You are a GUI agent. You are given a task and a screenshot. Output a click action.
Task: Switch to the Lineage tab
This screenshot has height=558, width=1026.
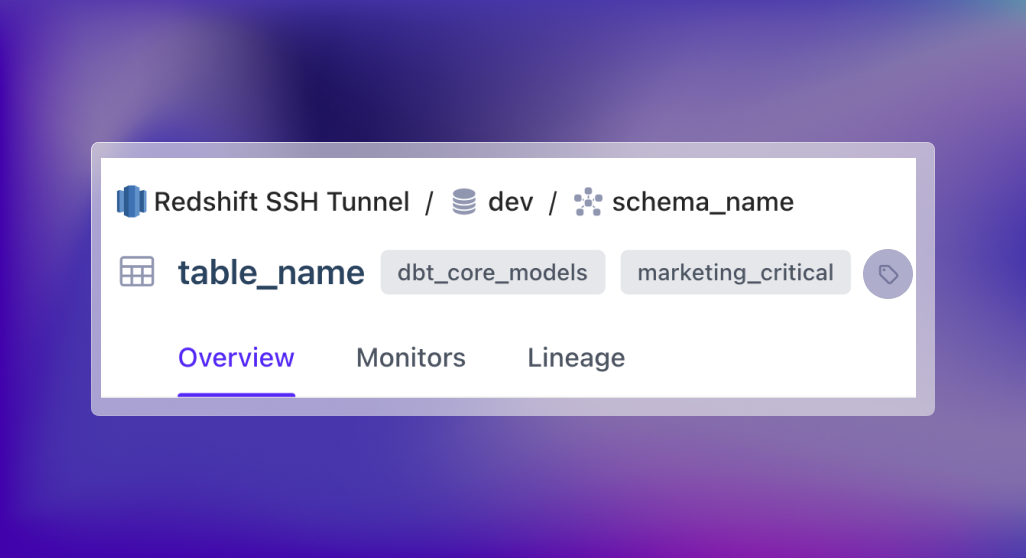click(x=576, y=358)
